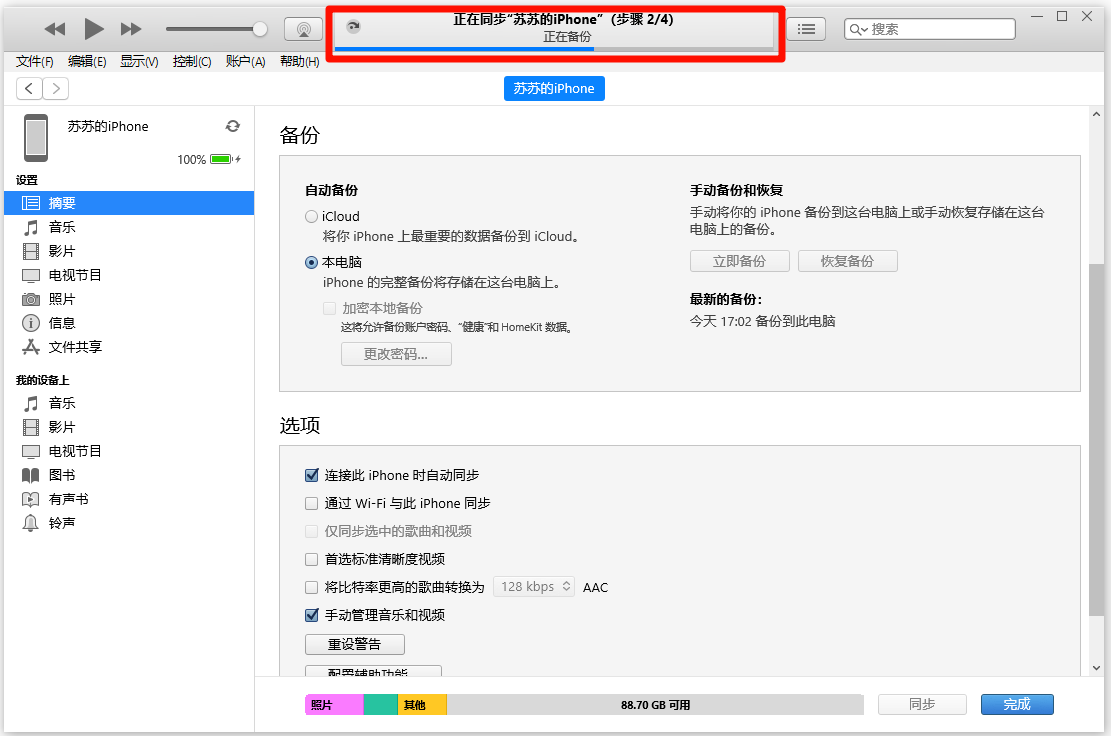This screenshot has height=736, width=1111.
Task: Click the 配置辅助功能 button
Action: [x=373, y=671]
